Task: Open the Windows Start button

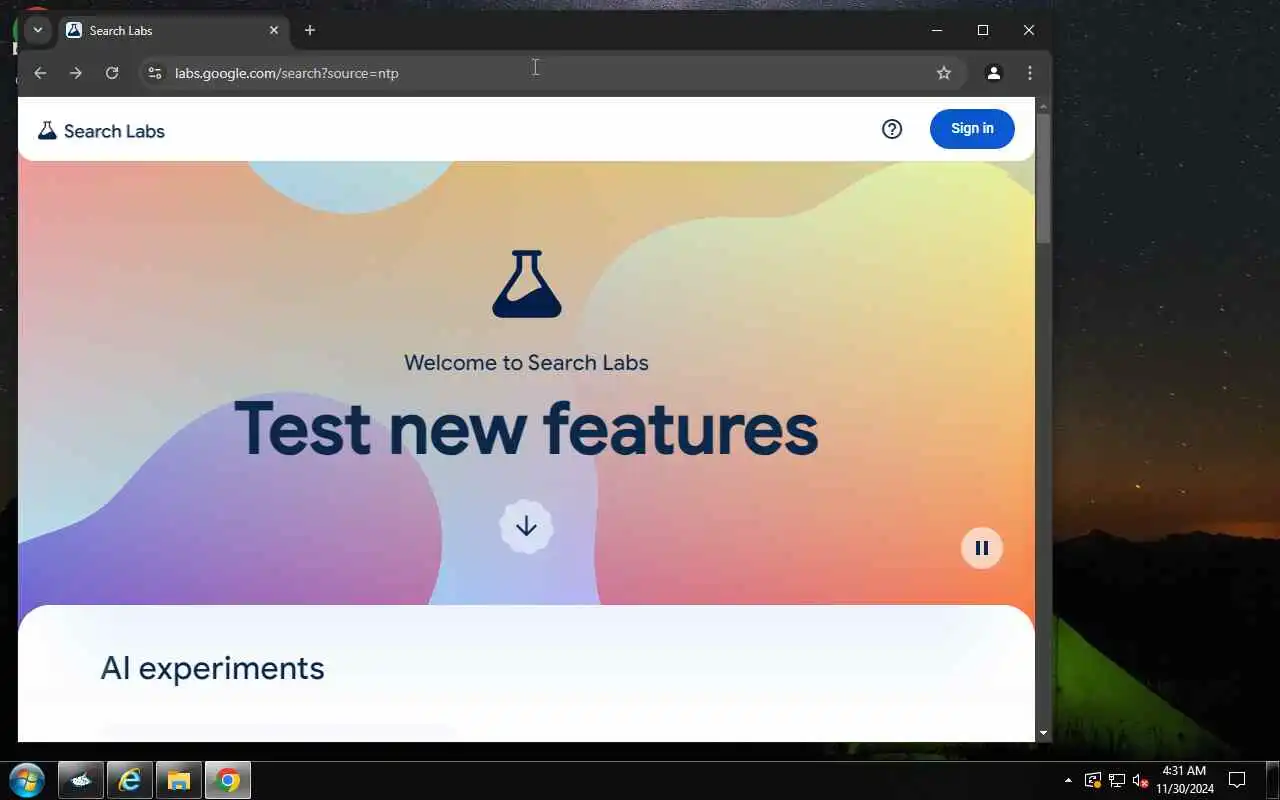Action: (26, 780)
